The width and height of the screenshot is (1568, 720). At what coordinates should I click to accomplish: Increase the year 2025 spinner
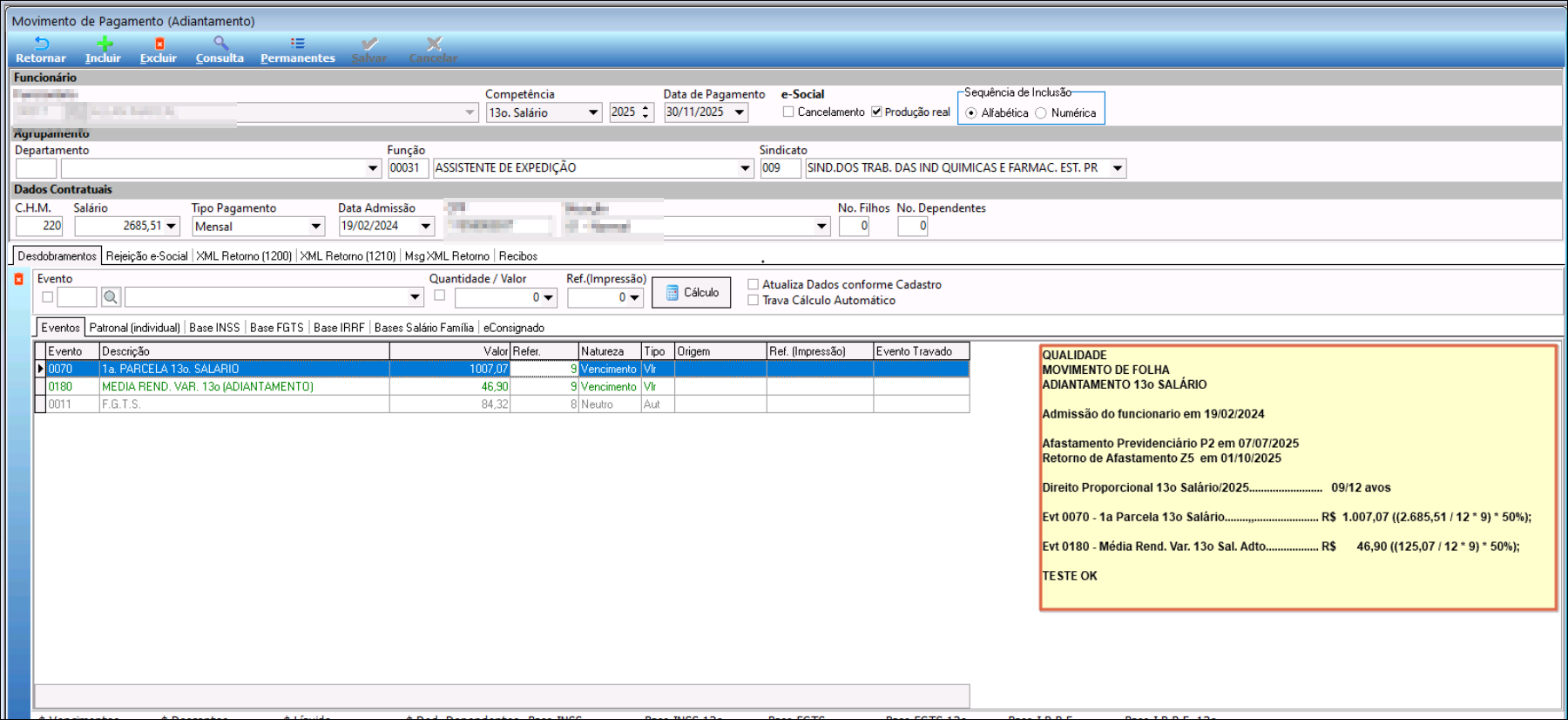click(x=645, y=108)
